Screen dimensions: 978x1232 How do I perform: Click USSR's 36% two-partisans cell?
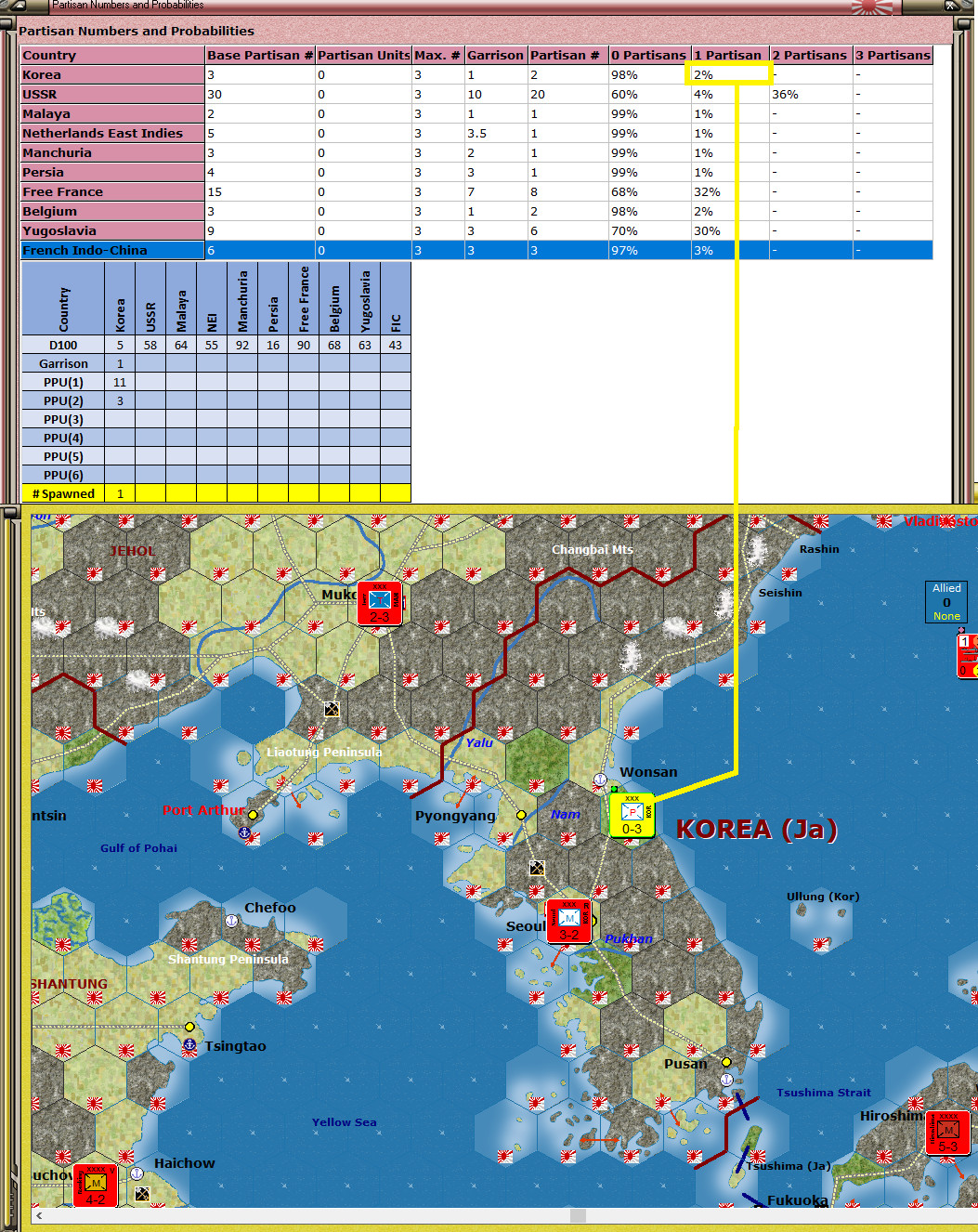[x=811, y=94]
